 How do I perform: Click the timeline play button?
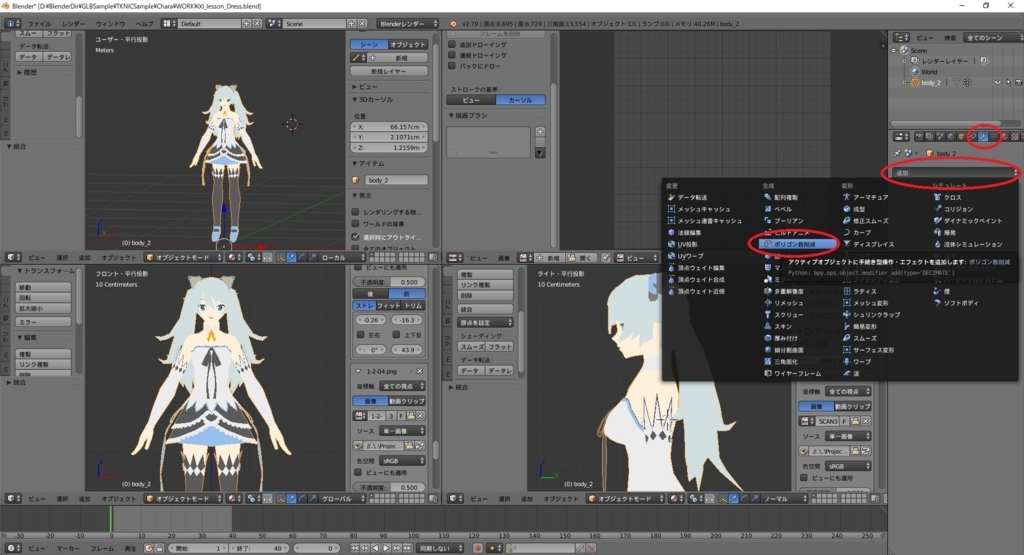click(386, 548)
